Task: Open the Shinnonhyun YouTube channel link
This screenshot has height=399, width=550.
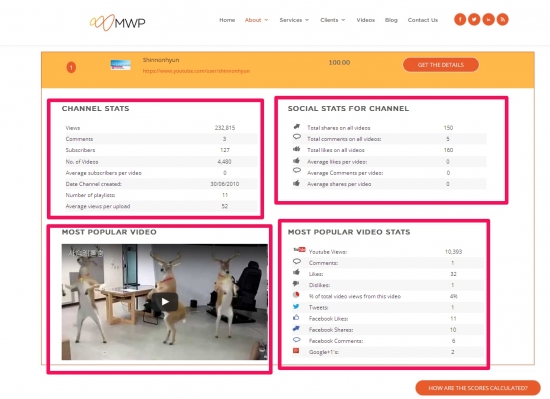Action: coord(196,71)
